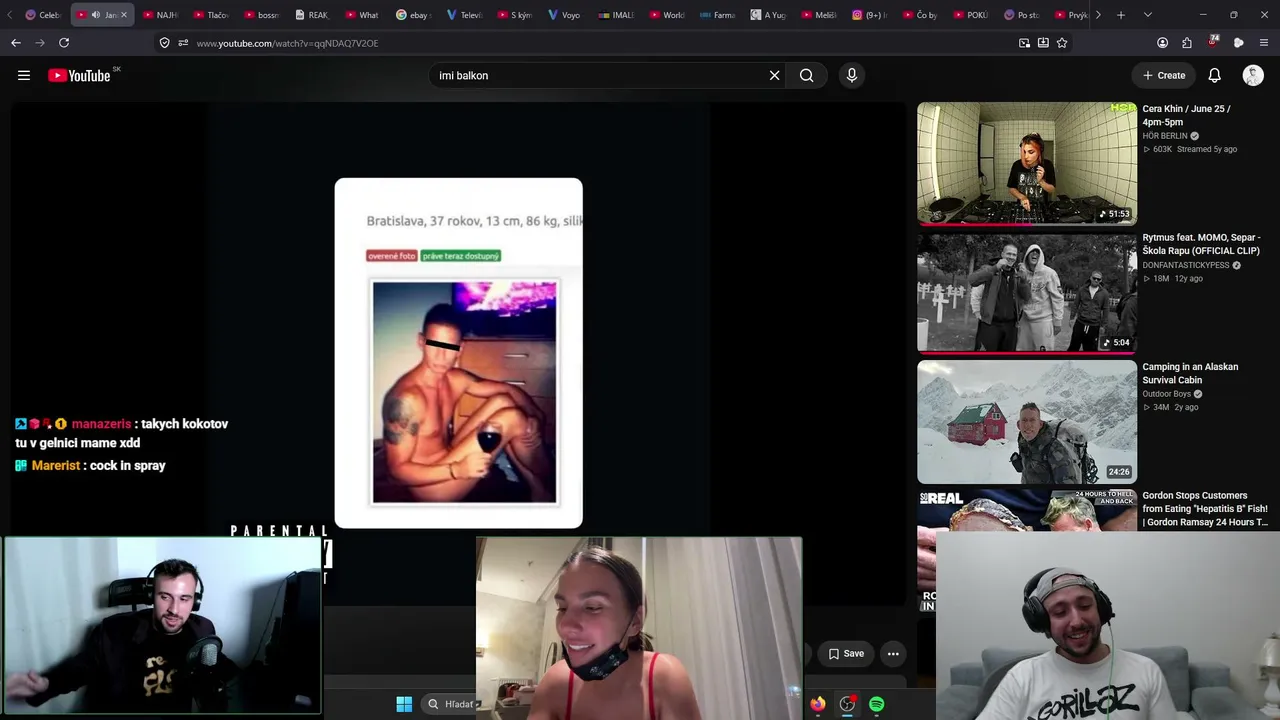
Task: Open site permissions icon beside the URL
Action: tap(183, 43)
